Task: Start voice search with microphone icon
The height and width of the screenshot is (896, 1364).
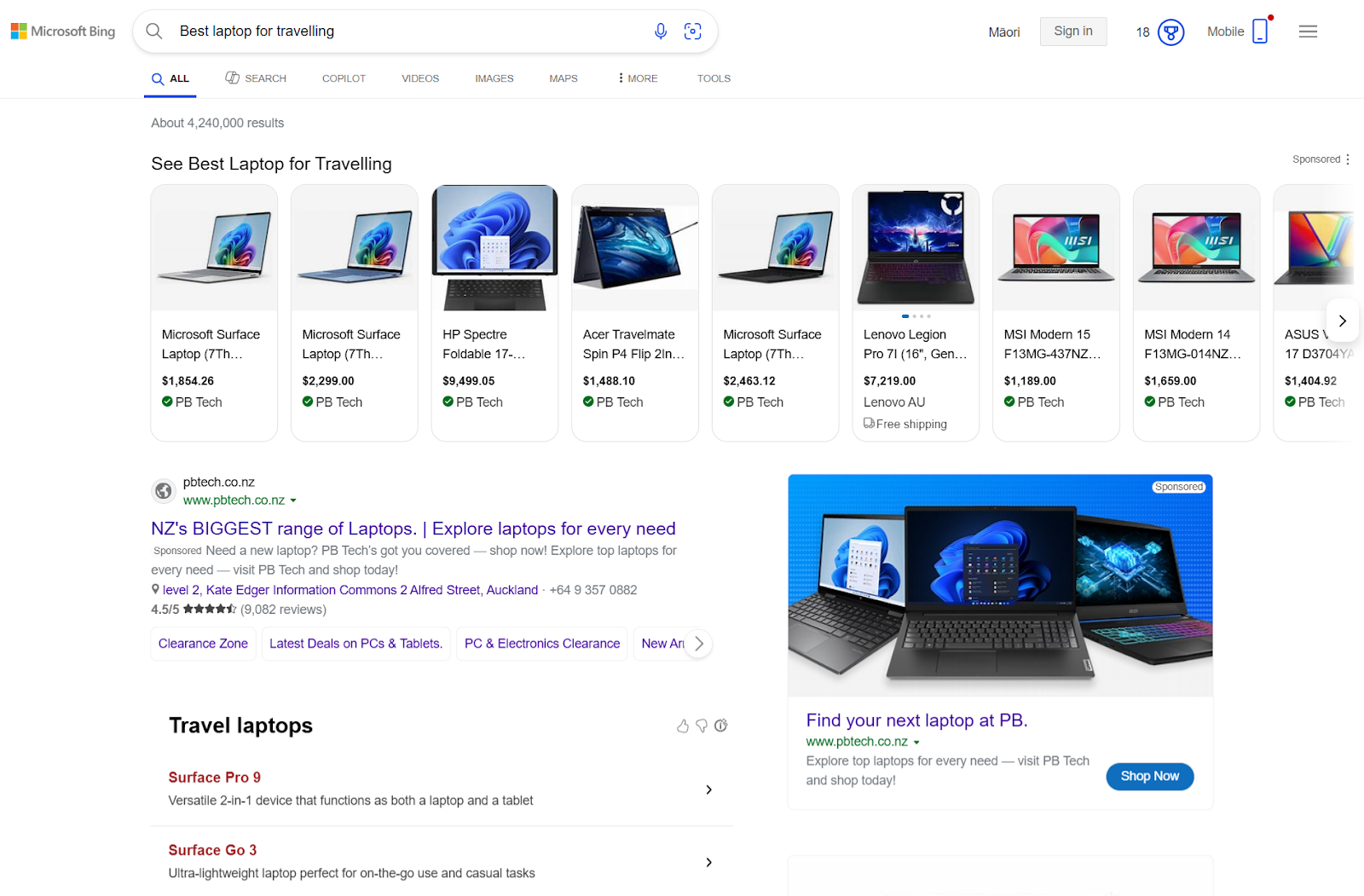Action: 661,32
